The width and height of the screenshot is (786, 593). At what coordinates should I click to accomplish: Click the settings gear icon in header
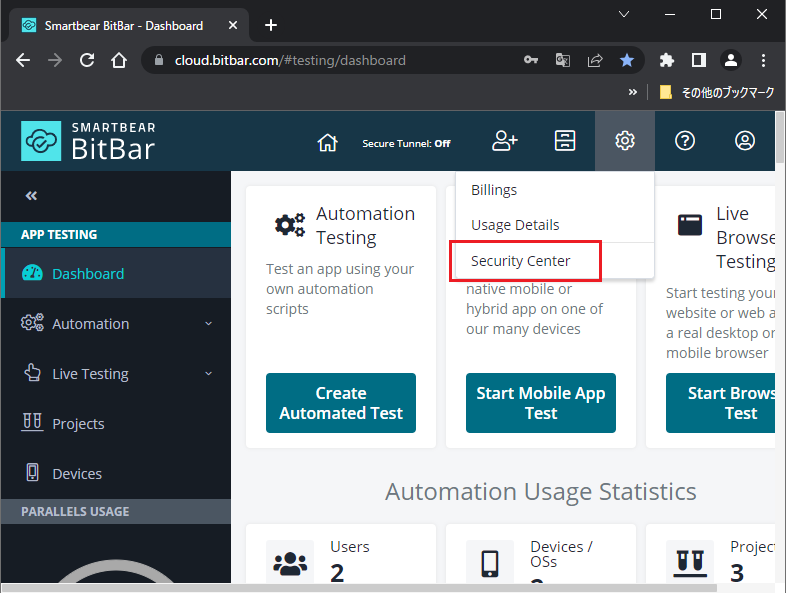pyautogui.click(x=625, y=141)
